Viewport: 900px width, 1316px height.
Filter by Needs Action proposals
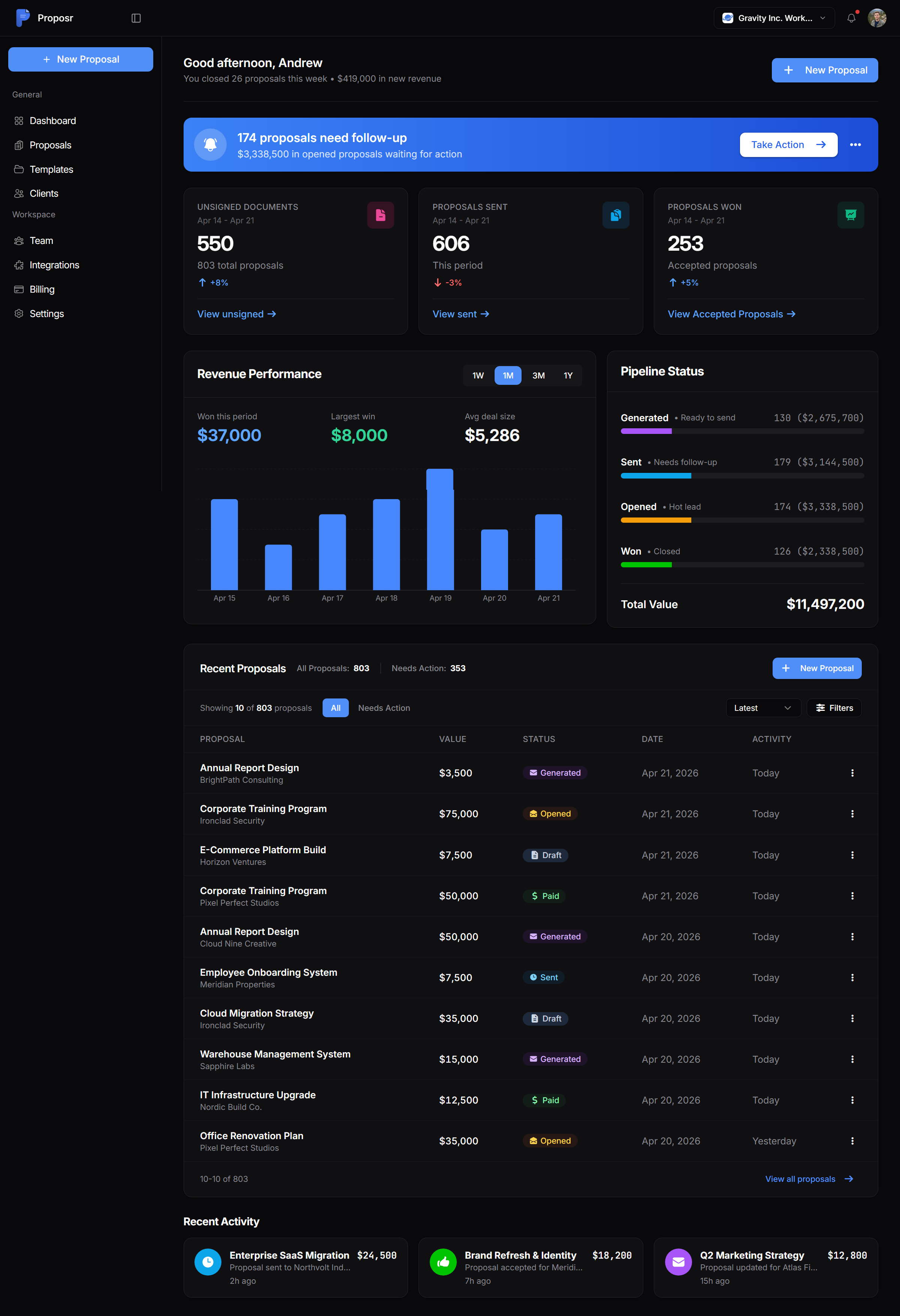(384, 708)
